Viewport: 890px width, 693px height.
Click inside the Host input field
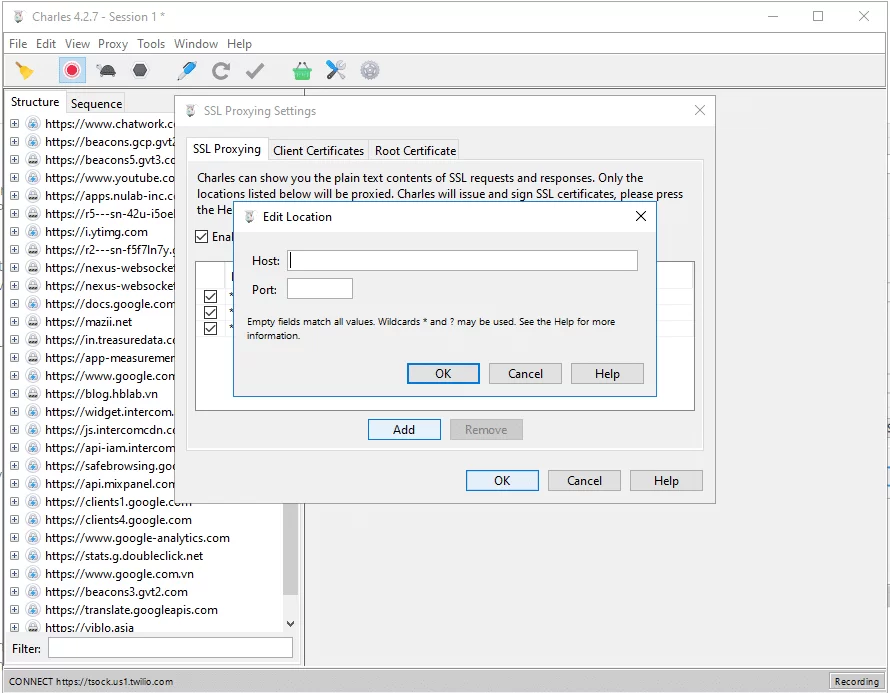(x=460, y=260)
